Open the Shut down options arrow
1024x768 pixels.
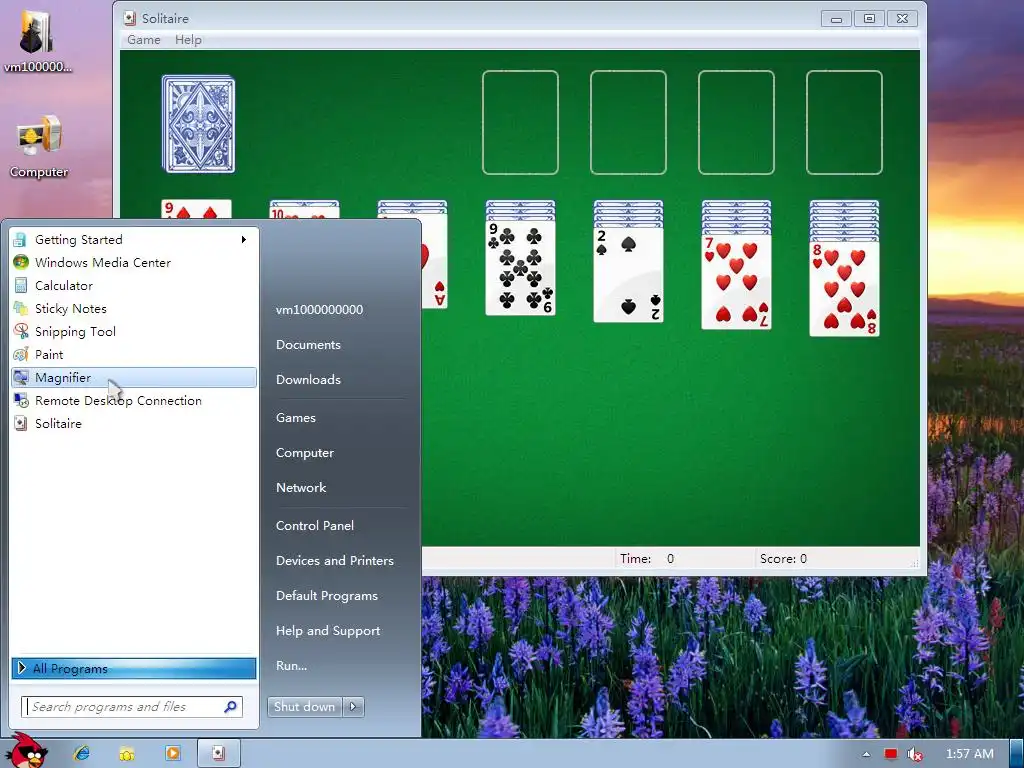click(x=353, y=707)
